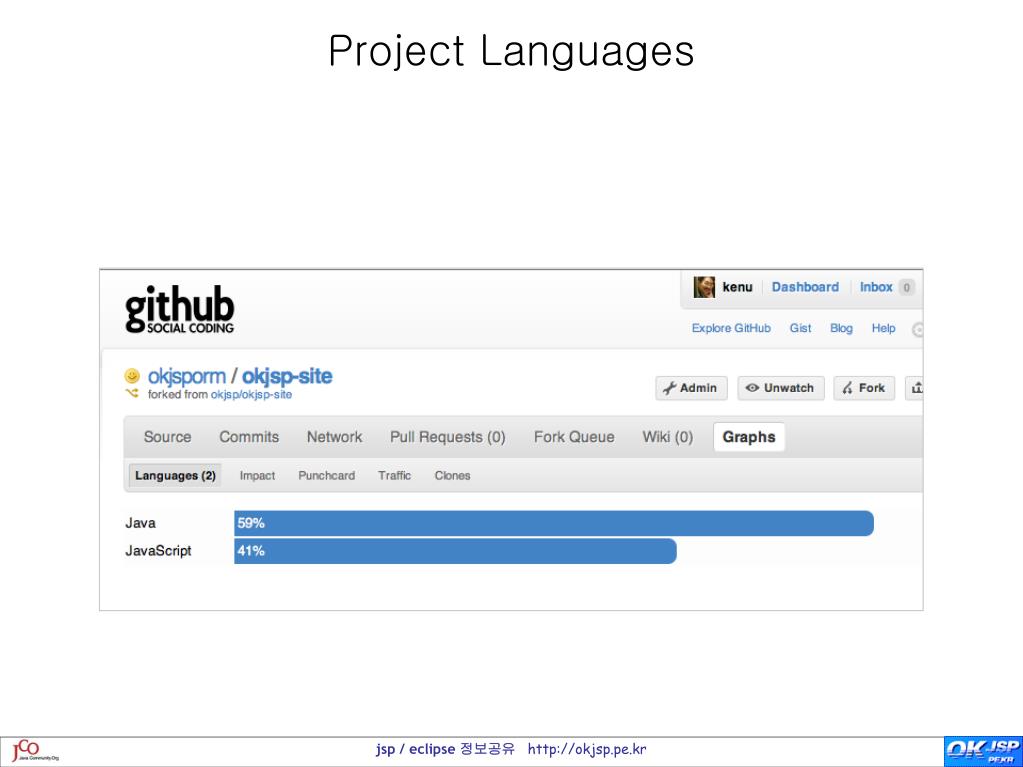Viewport: 1023px width, 767px height.
Task: Click the inbox count badge showing 0
Action: [906, 287]
